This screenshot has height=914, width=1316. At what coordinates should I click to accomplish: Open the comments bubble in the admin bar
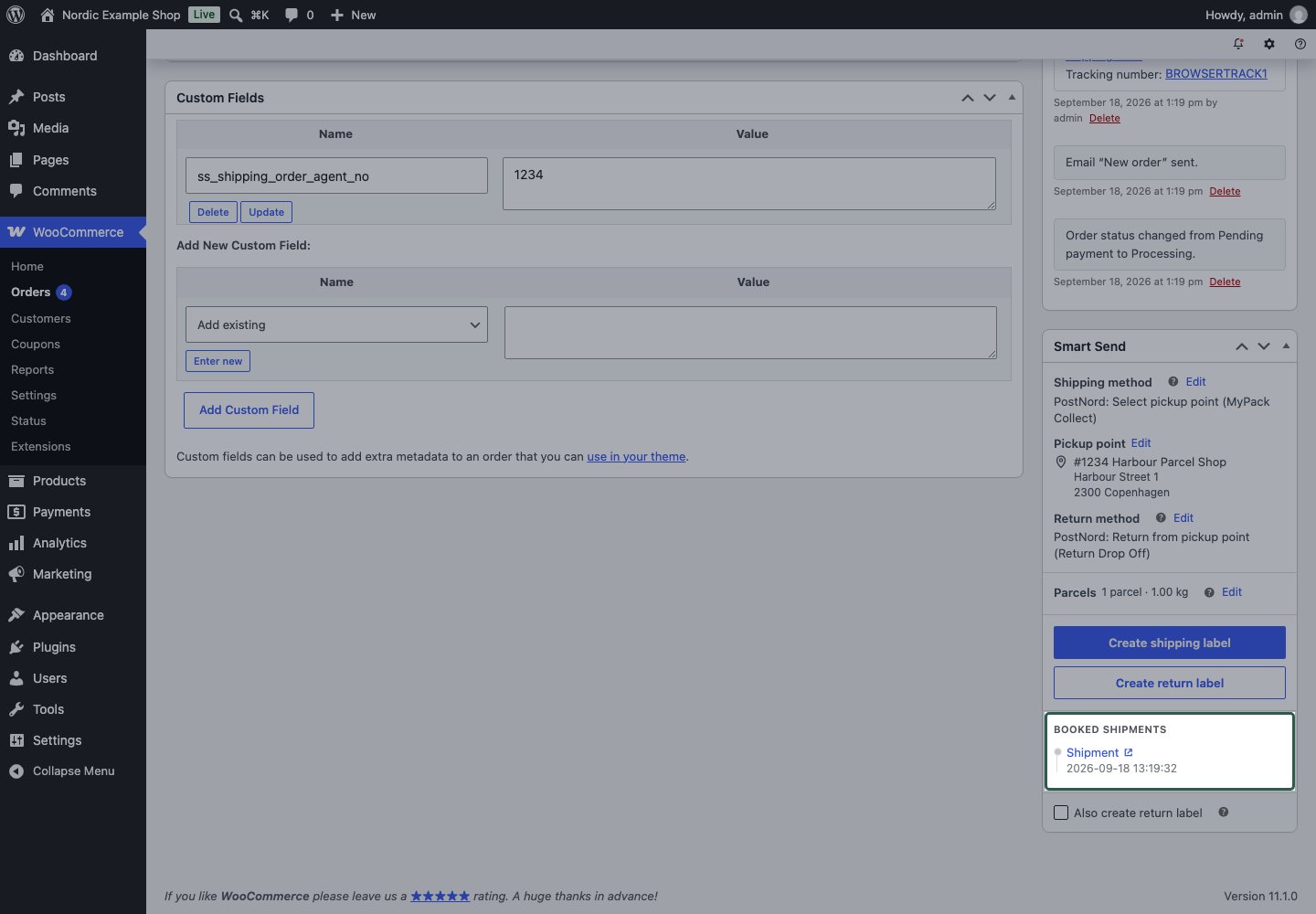(x=292, y=15)
